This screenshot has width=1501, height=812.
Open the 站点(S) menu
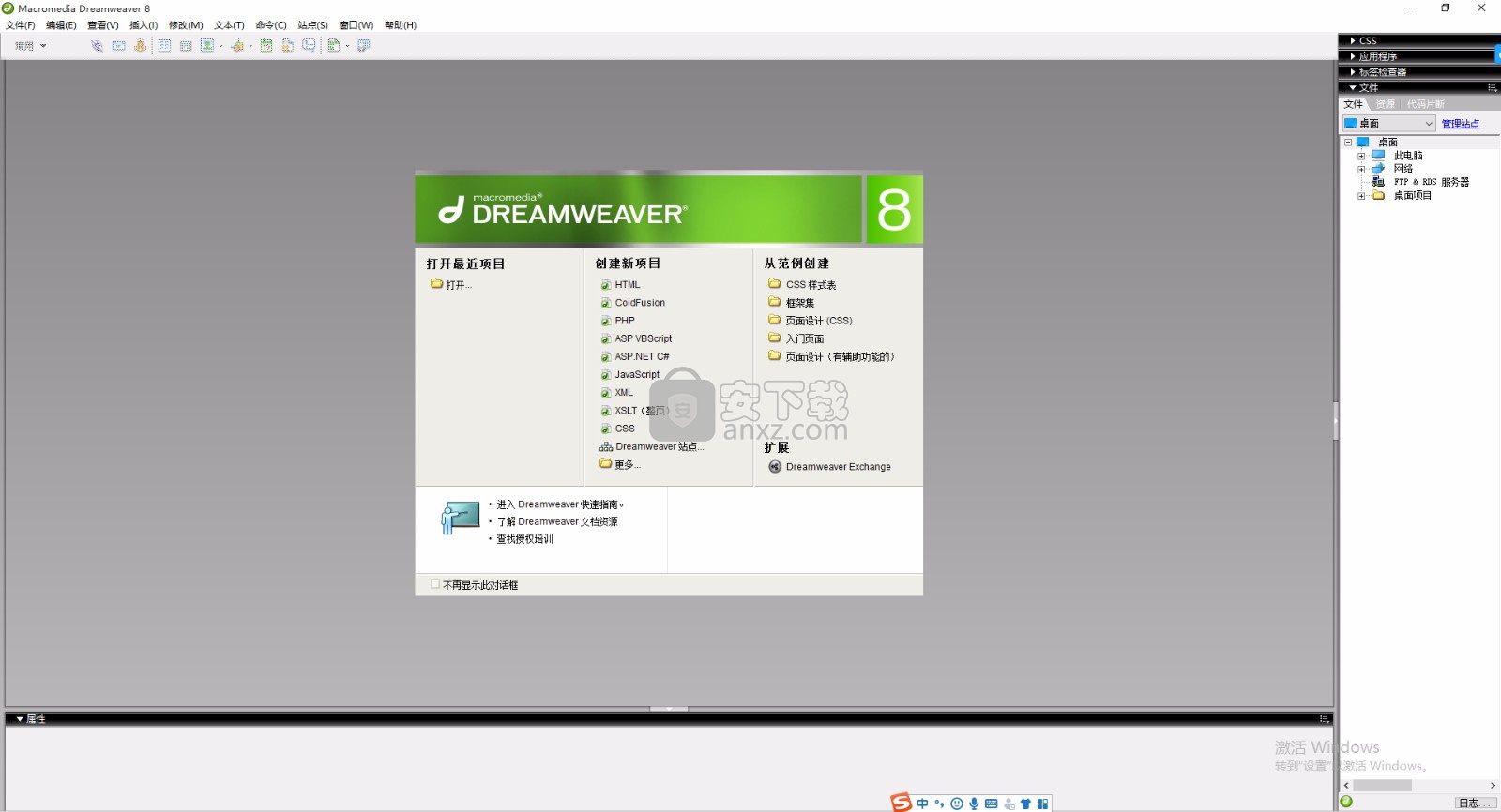pyautogui.click(x=312, y=25)
